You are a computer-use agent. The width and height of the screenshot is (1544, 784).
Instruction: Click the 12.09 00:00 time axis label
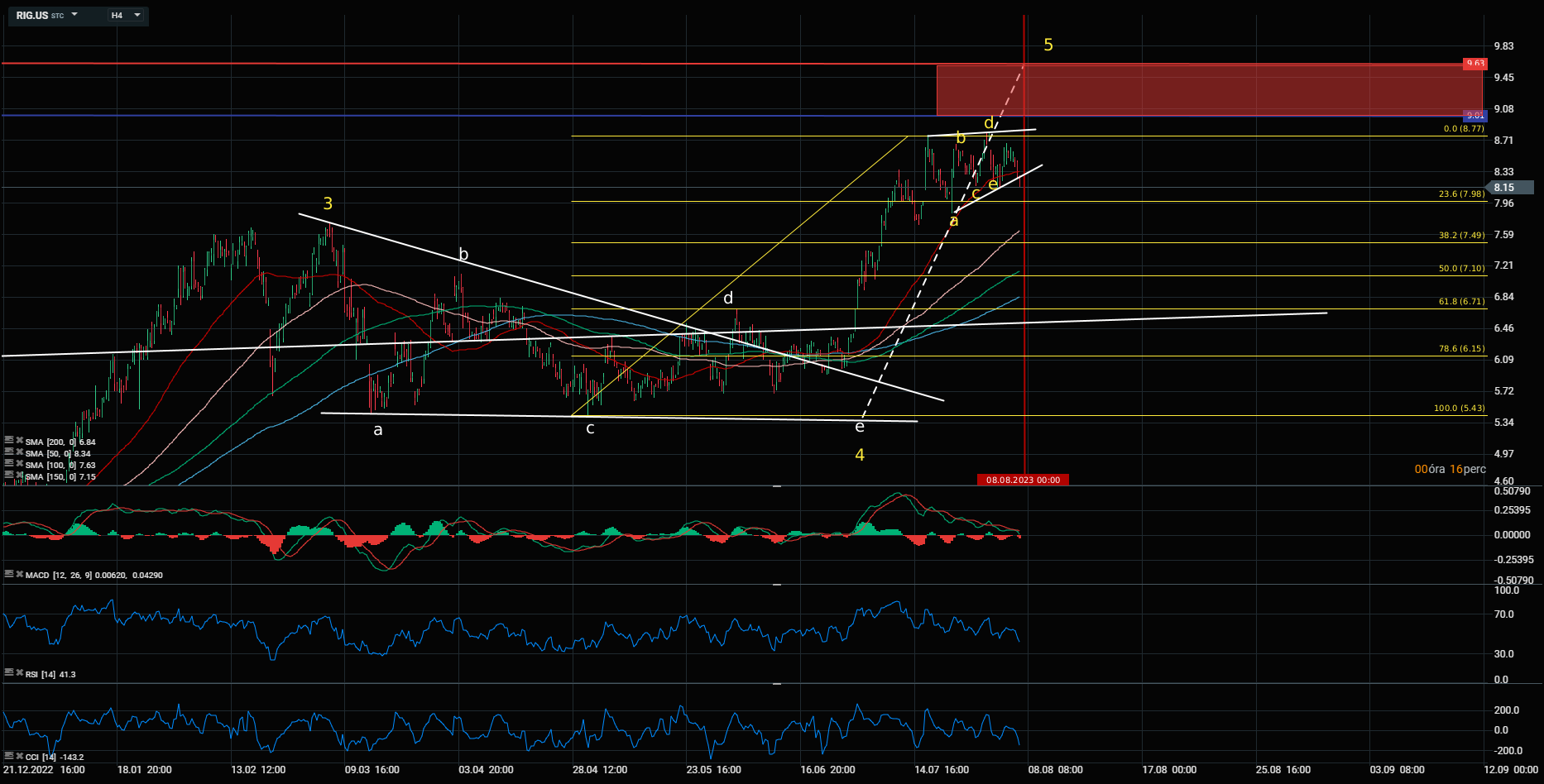point(1512,770)
